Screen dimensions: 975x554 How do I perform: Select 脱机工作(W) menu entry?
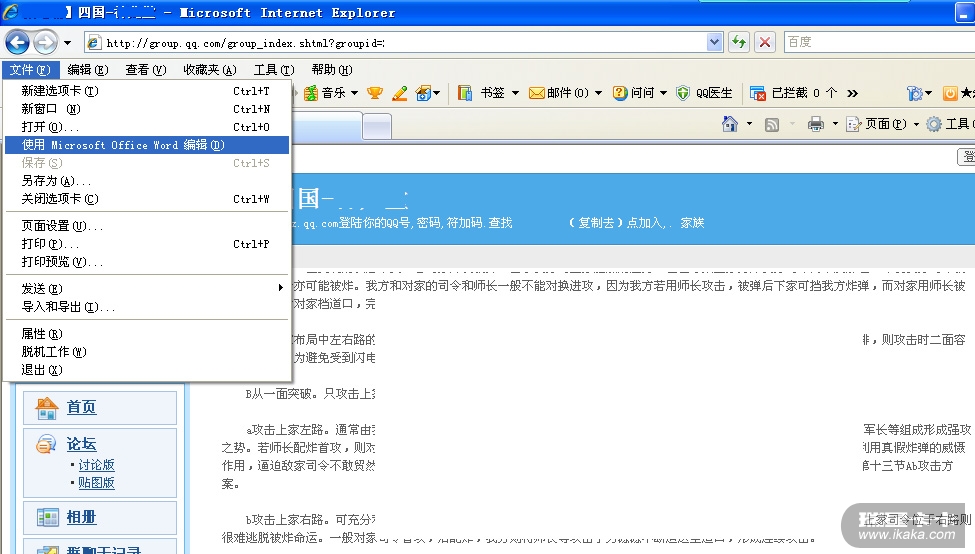[x=147, y=352]
